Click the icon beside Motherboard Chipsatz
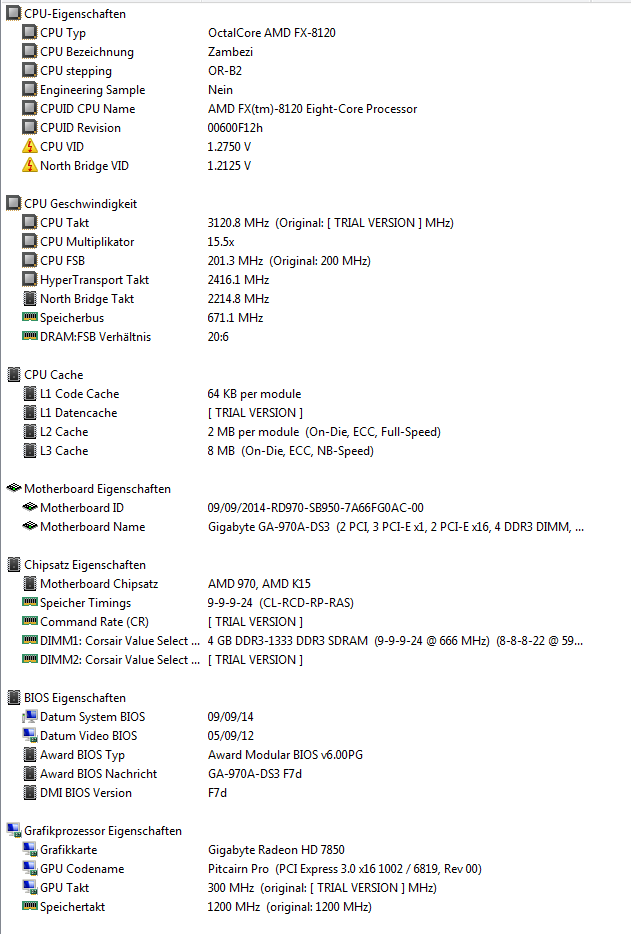Viewport: 631px width, 934px height. 30,583
